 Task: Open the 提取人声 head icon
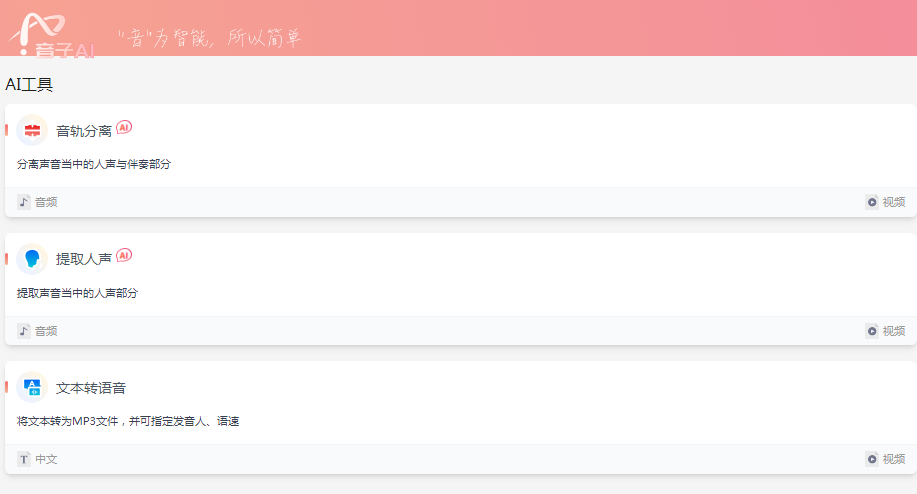tap(32, 258)
